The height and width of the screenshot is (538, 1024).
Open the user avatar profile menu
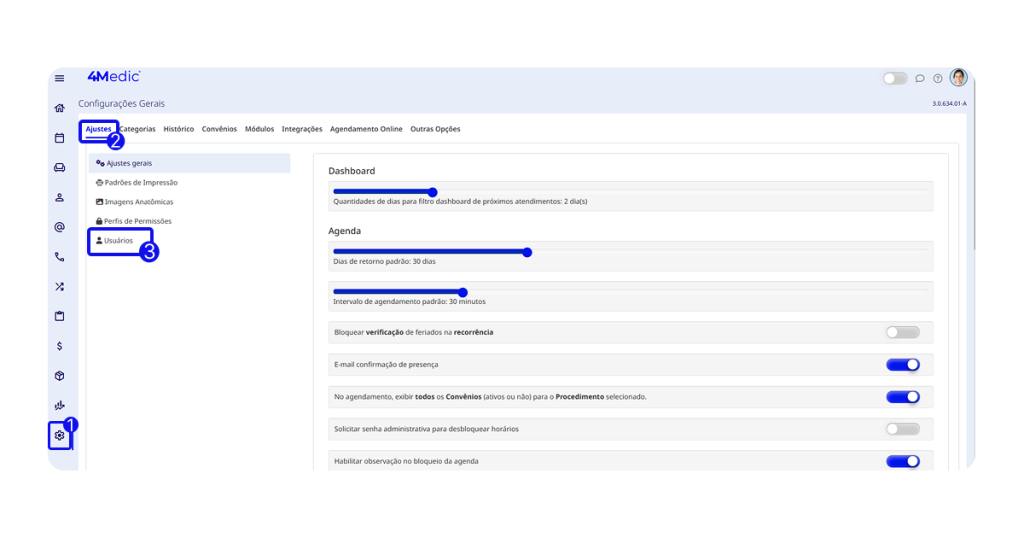click(958, 77)
